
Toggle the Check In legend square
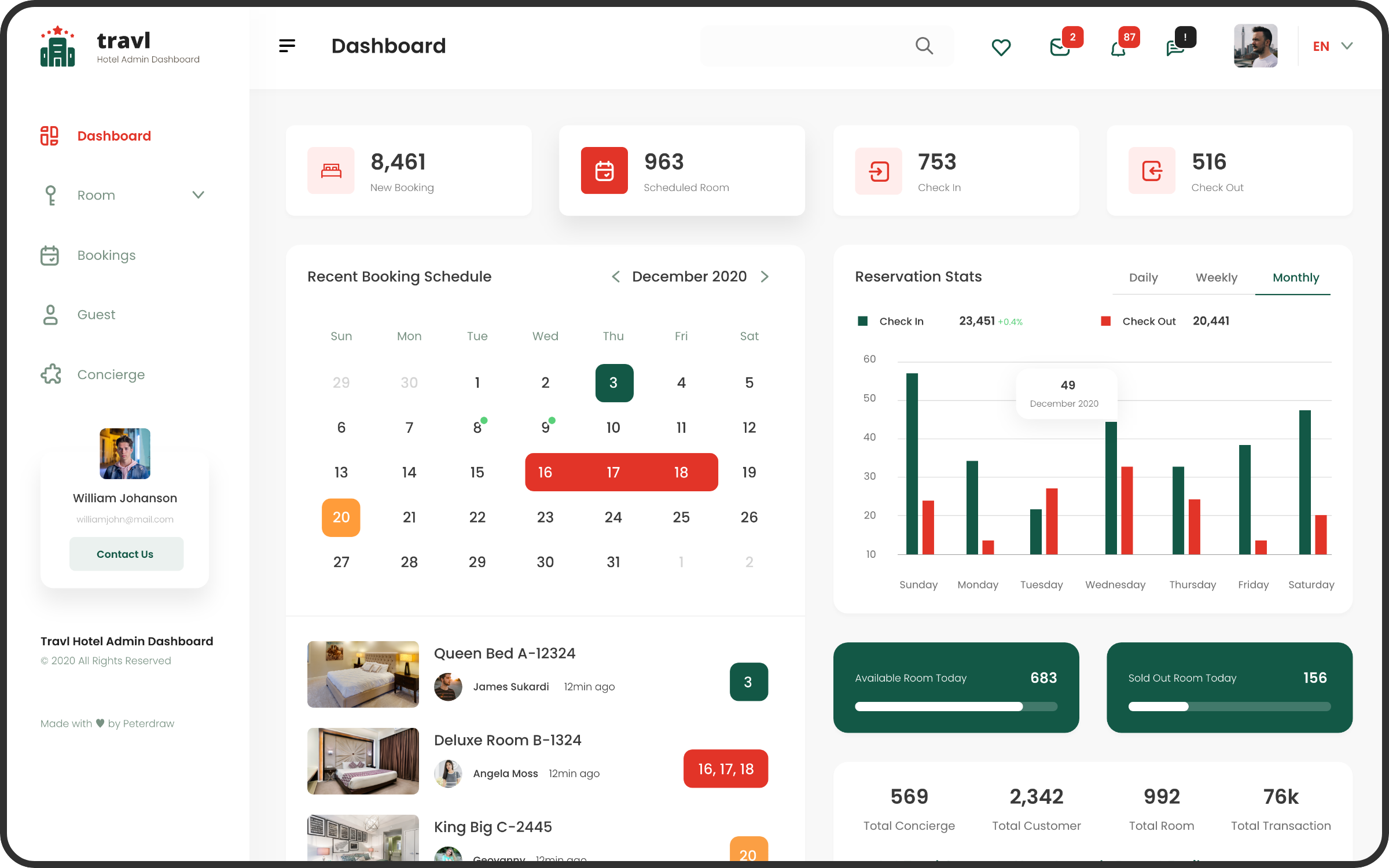pyautogui.click(x=862, y=321)
